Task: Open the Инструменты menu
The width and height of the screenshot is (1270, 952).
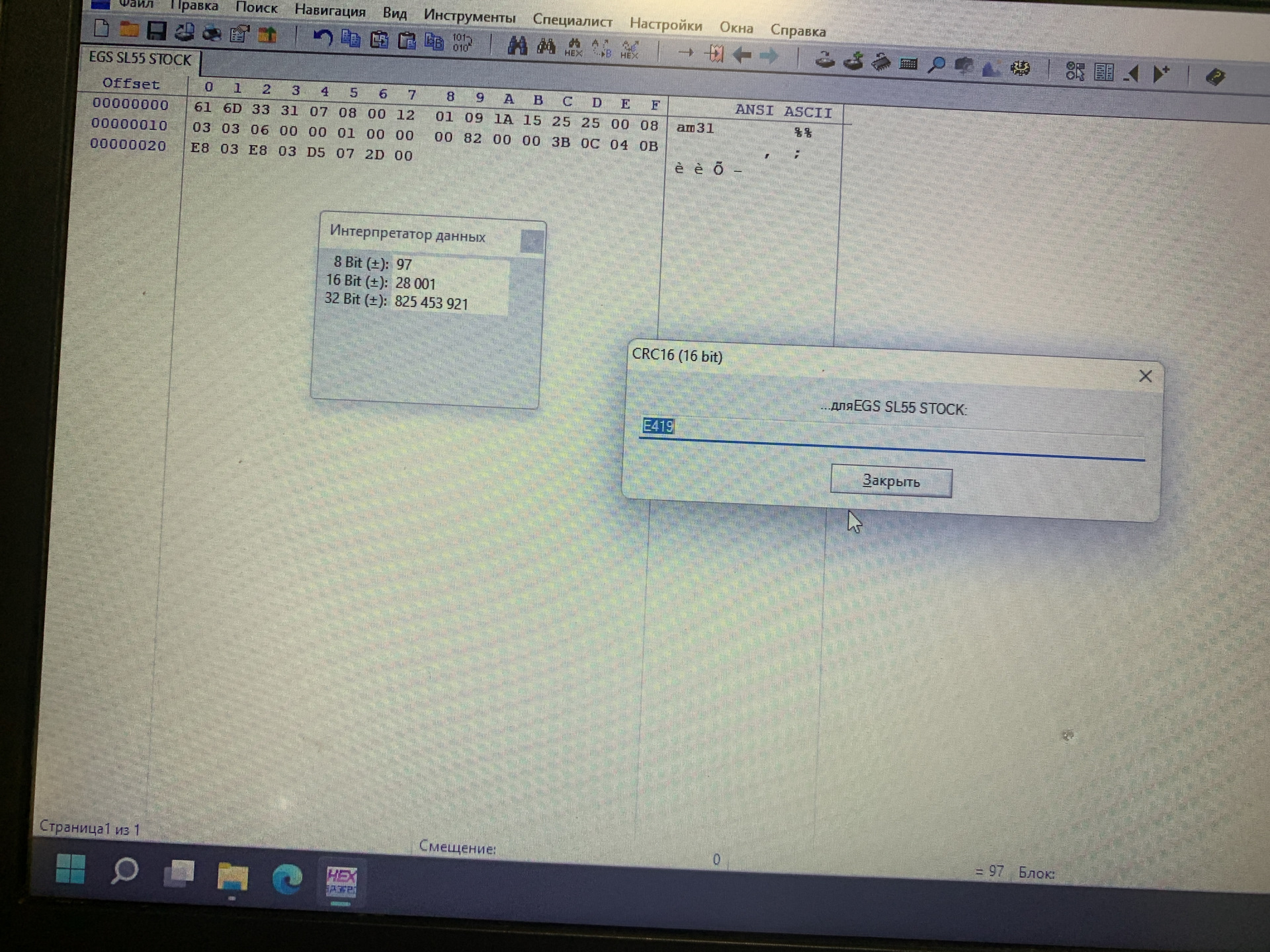Action: [x=469, y=16]
